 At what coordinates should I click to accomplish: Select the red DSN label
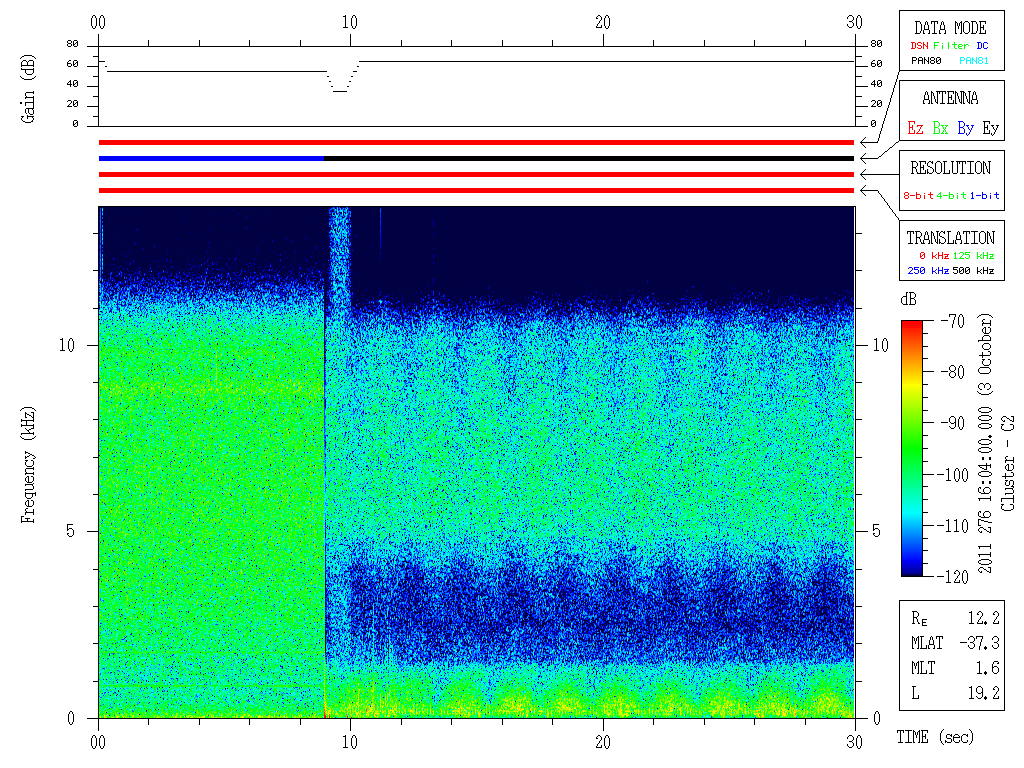920,46
